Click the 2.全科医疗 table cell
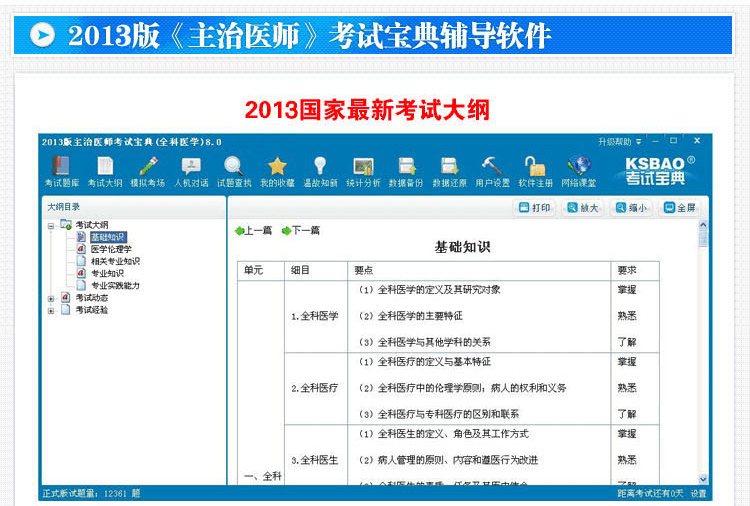The height and width of the screenshot is (506, 750). coord(316,388)
